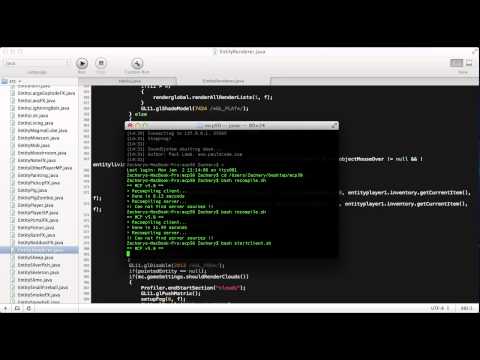Click the Stop button in the toolbar
480x360 pixels.
click(101, 63)
